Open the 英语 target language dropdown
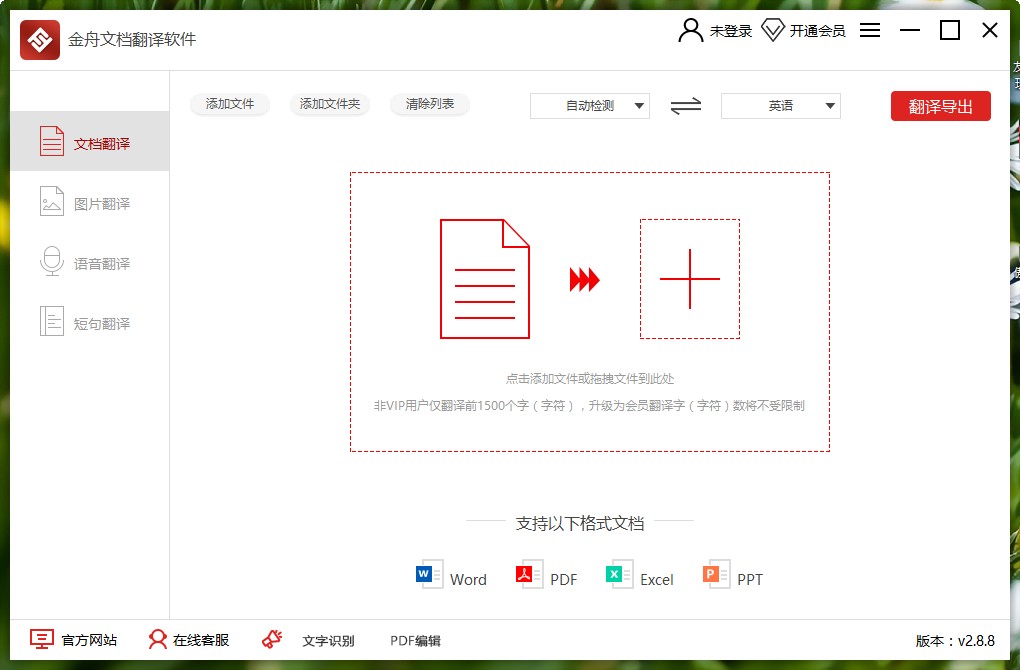The height and width of the screenshot is (670, 1020). point(780,105)
